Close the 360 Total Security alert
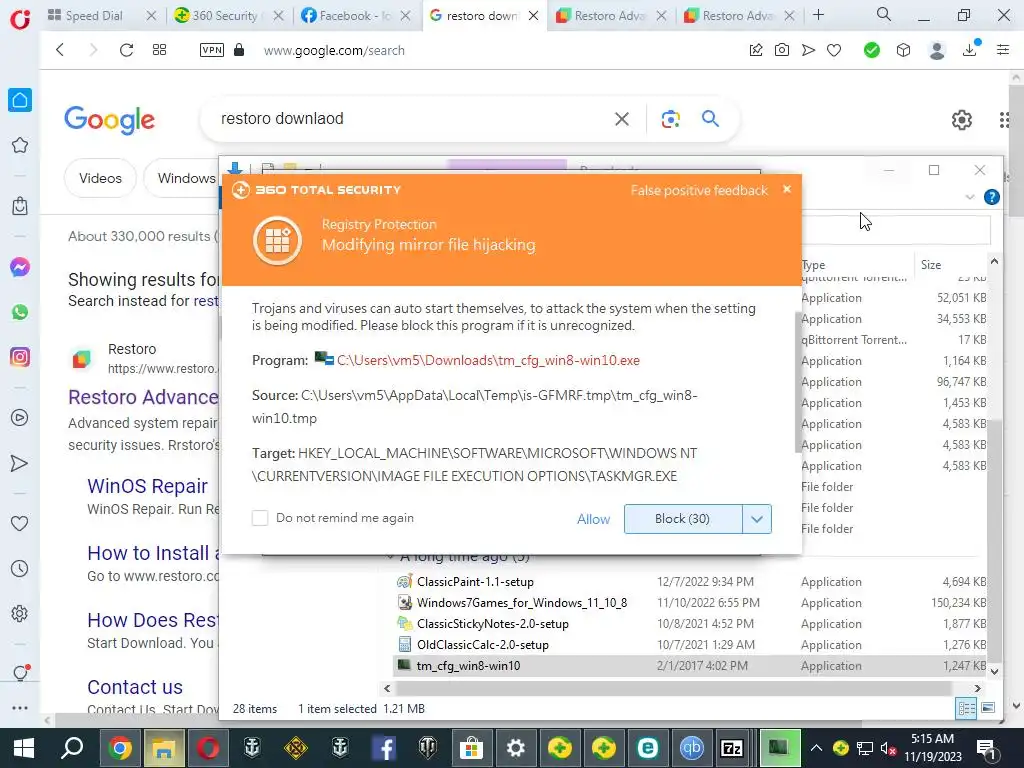Image resolution: width=1024 pixels, height=768 pixels. pos(787,189)
